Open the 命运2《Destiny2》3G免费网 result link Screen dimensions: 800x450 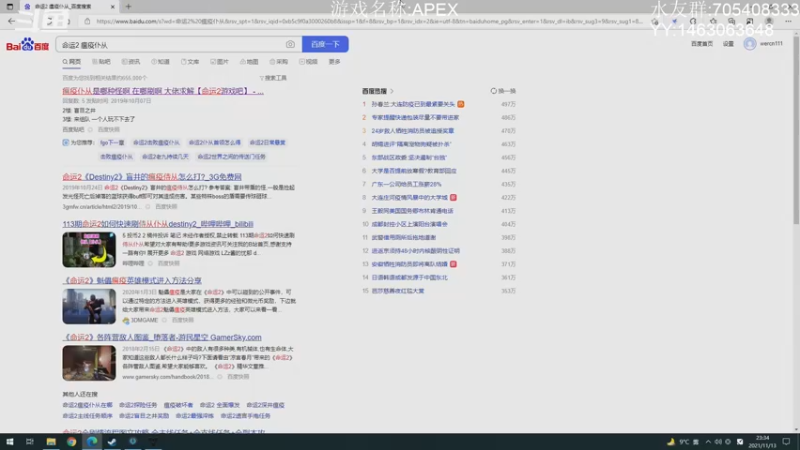[152, 177]
